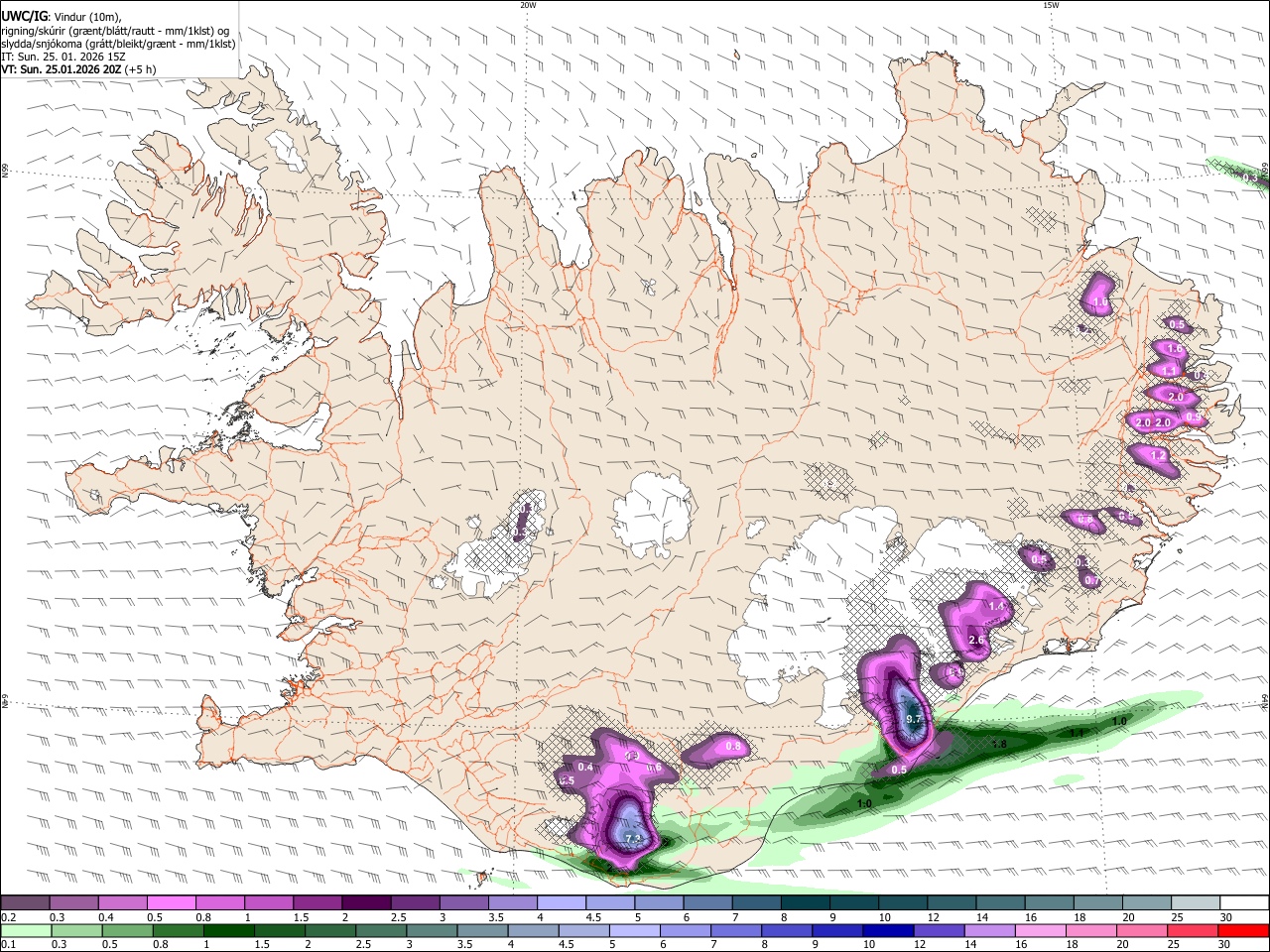The width and height of the screenshot is (1270, 952).
Task: Pick lavender upper swatch between 4 and 4.5
Action: tap(562, 903)
